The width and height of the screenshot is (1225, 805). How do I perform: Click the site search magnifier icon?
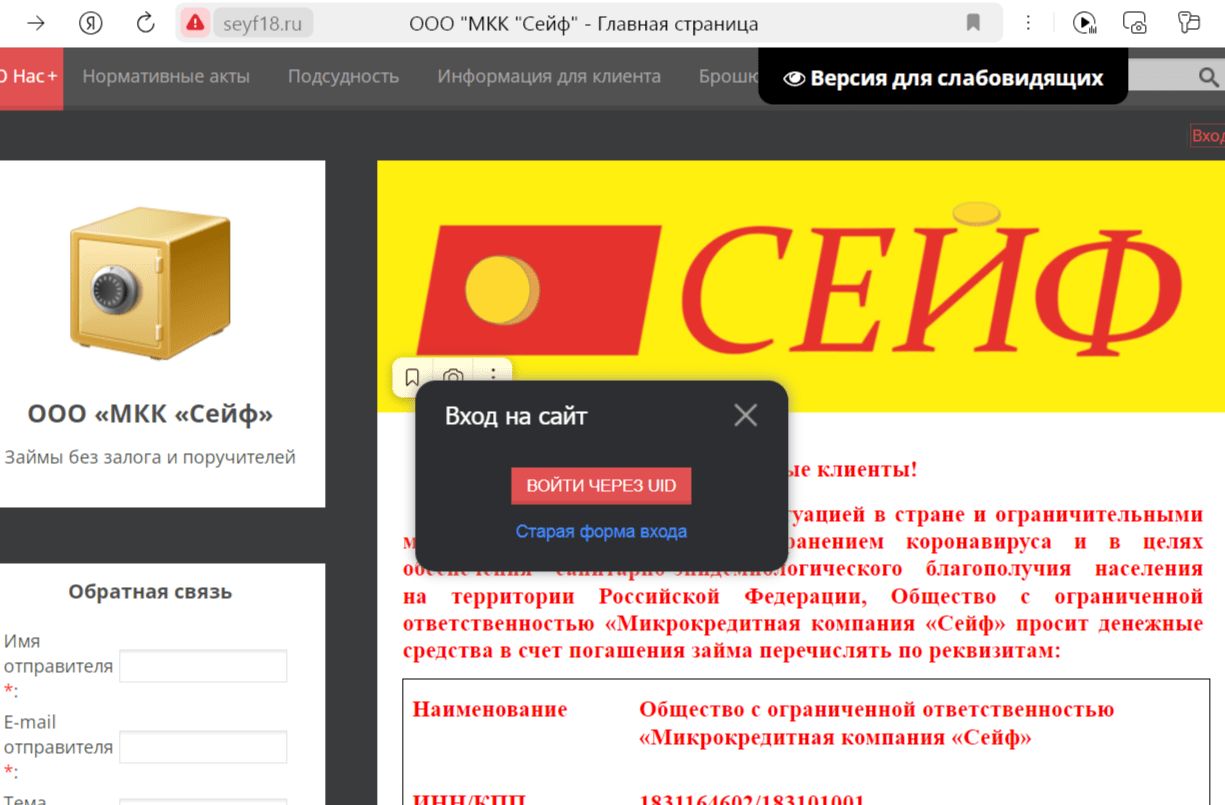click(1208, 77)
